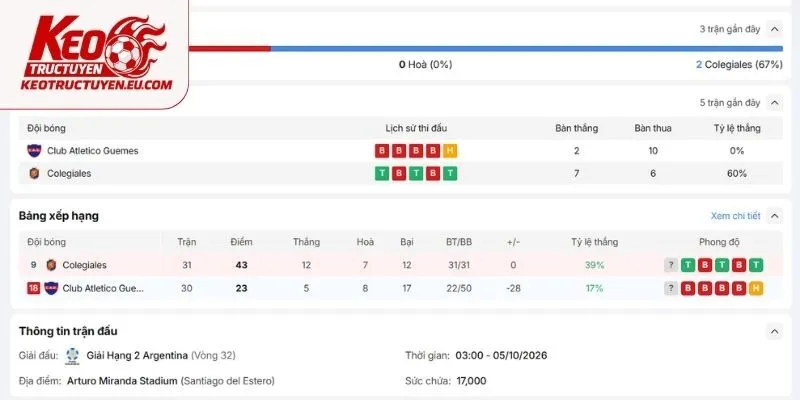Click the 'Phong độ' column header
800x400 pixels.
[719, 242]
